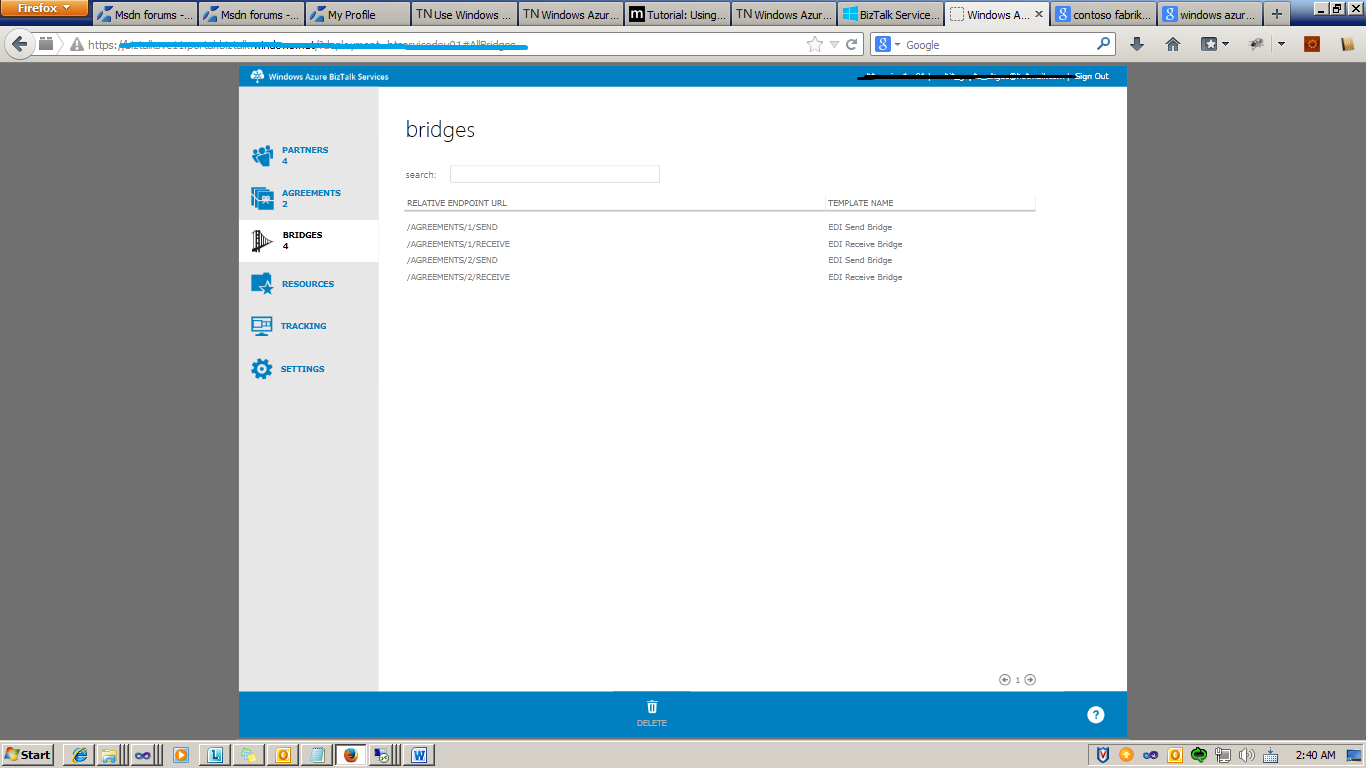The height and width of the screenshot is (768, 1366).
Task: Select the /AGREEMENTS/2/RECEIVE bridge row
Action: 720,277
